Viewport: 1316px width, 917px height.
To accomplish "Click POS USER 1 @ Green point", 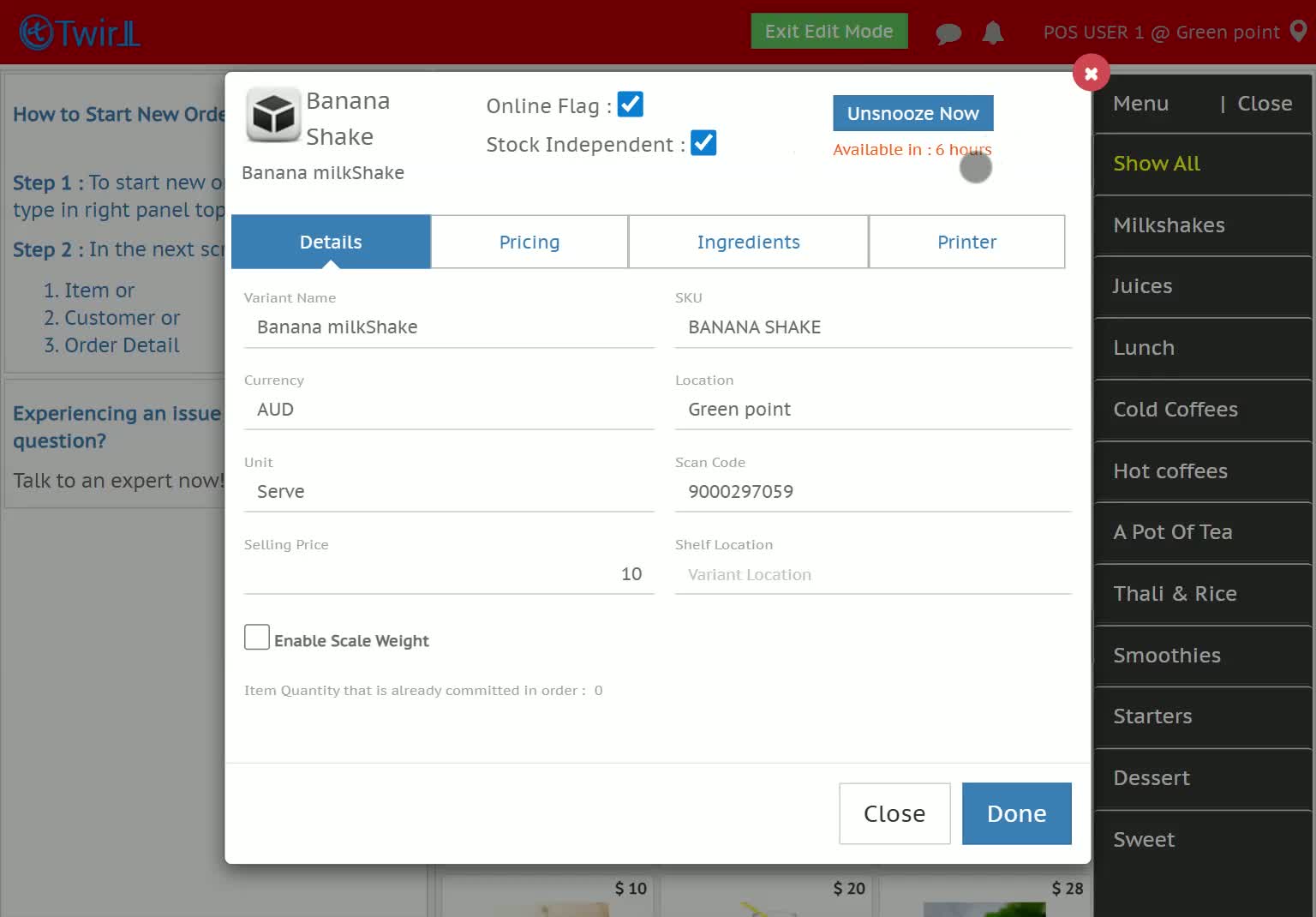I will (1161, 33).
